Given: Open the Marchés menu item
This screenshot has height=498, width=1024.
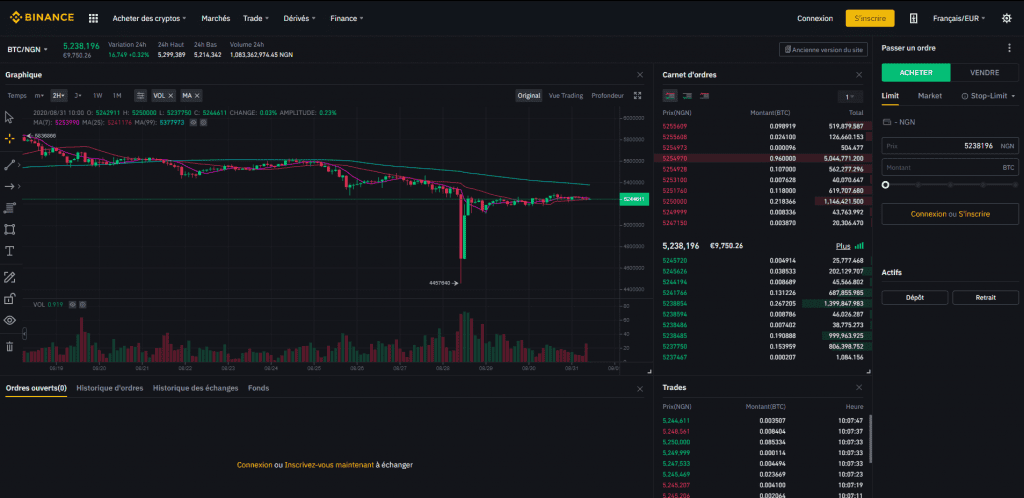Looking at the screenshot, I should click(x=216, y=18).
